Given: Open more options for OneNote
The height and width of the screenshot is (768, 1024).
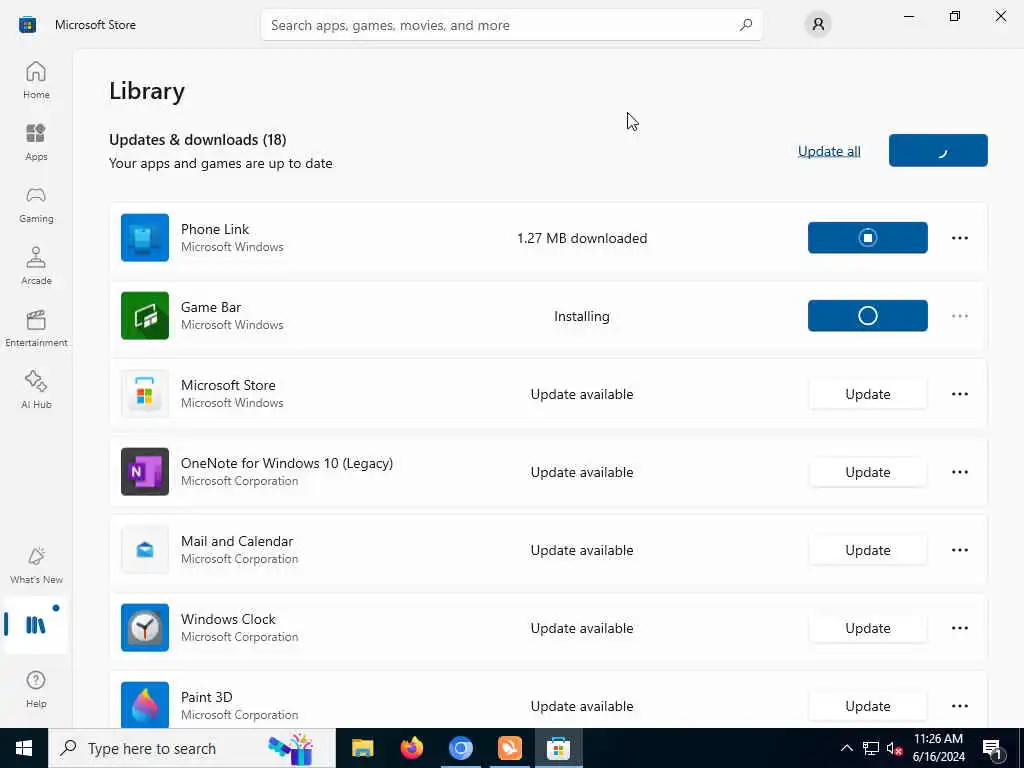Looking at the screenshot, I should (959, 472).
